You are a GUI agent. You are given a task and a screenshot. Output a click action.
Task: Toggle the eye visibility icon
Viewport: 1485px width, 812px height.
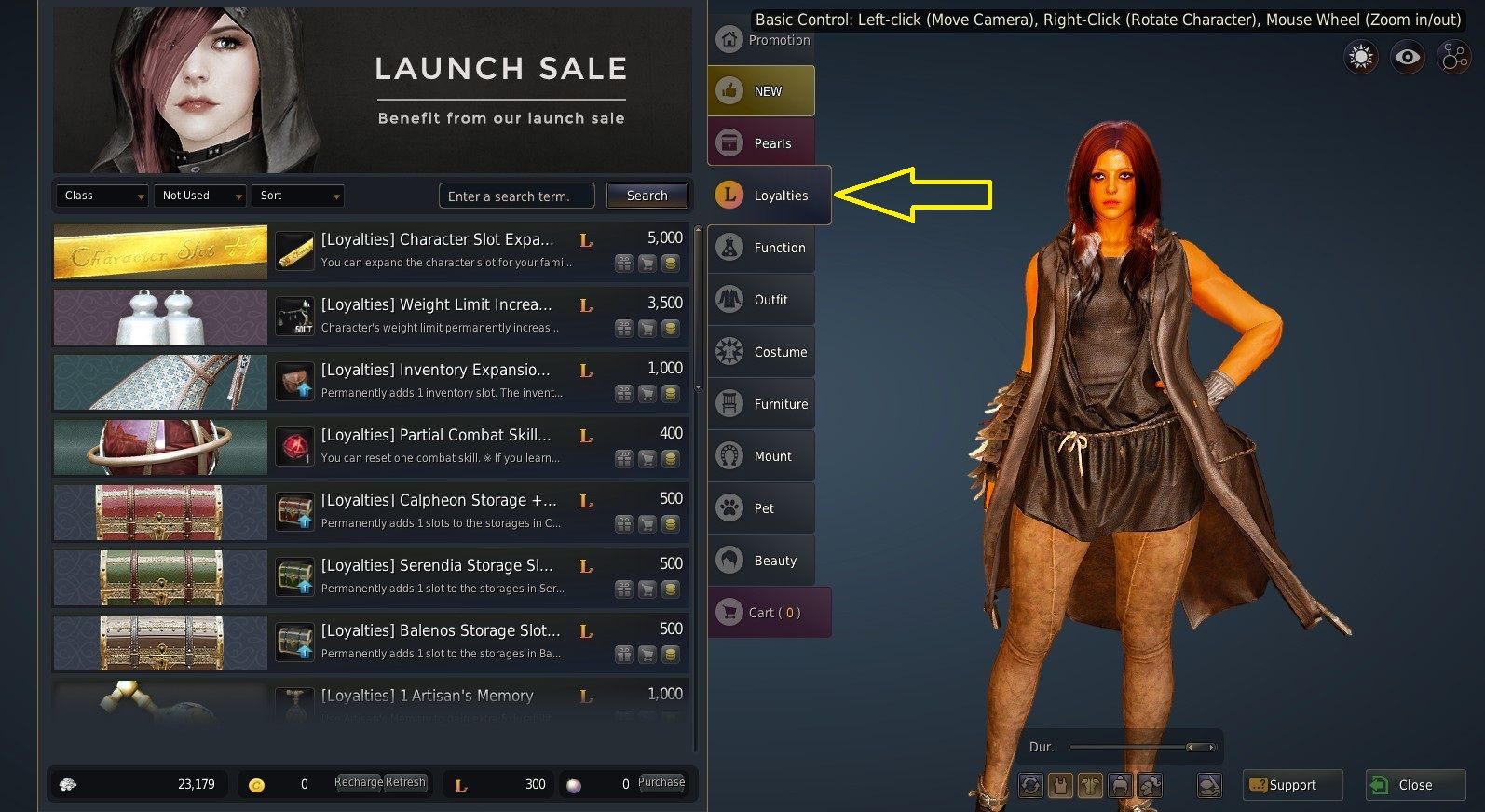1407,58
